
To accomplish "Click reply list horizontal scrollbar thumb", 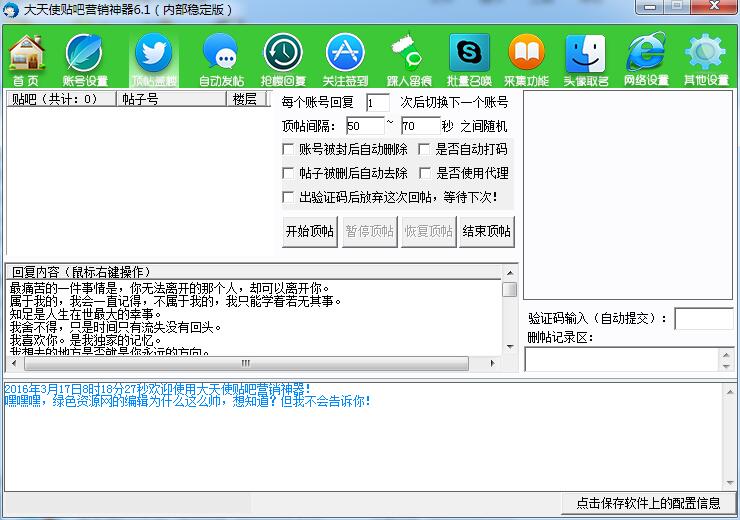I will 246,363.
